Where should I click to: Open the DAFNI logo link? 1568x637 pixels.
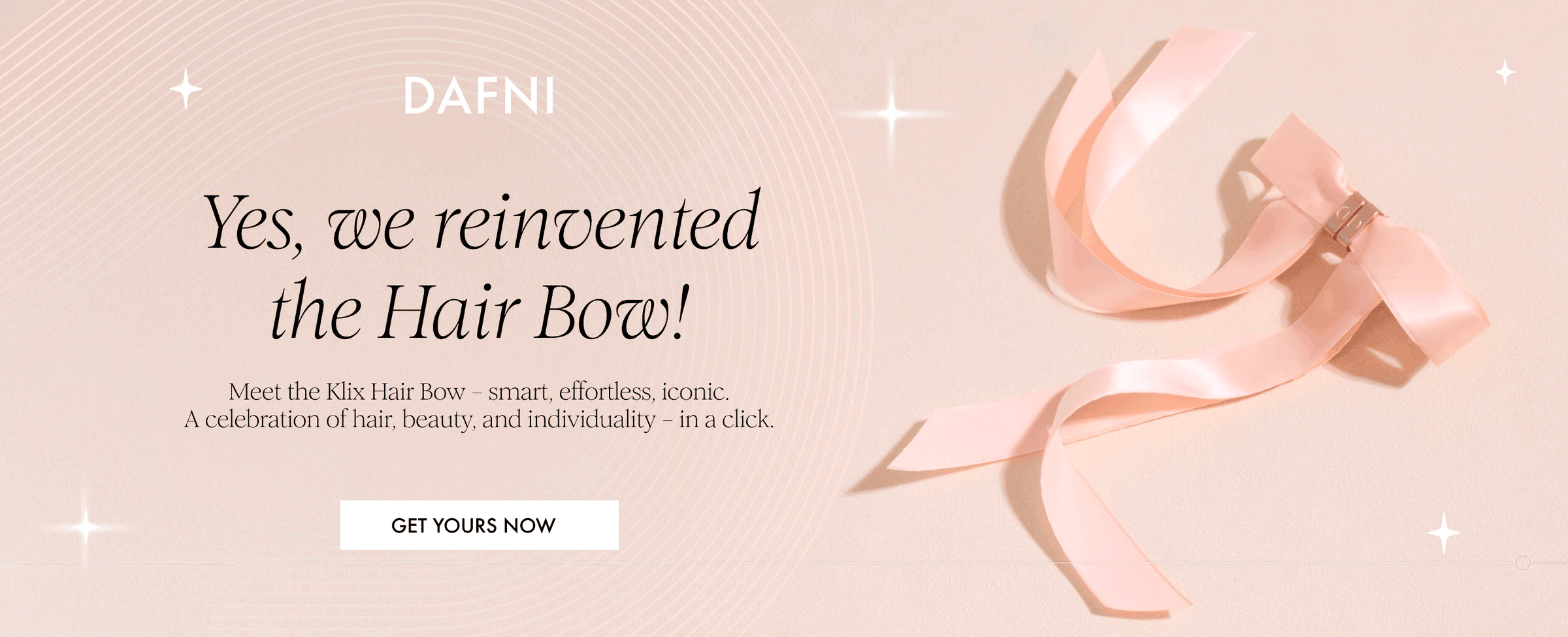coord(479,96)
